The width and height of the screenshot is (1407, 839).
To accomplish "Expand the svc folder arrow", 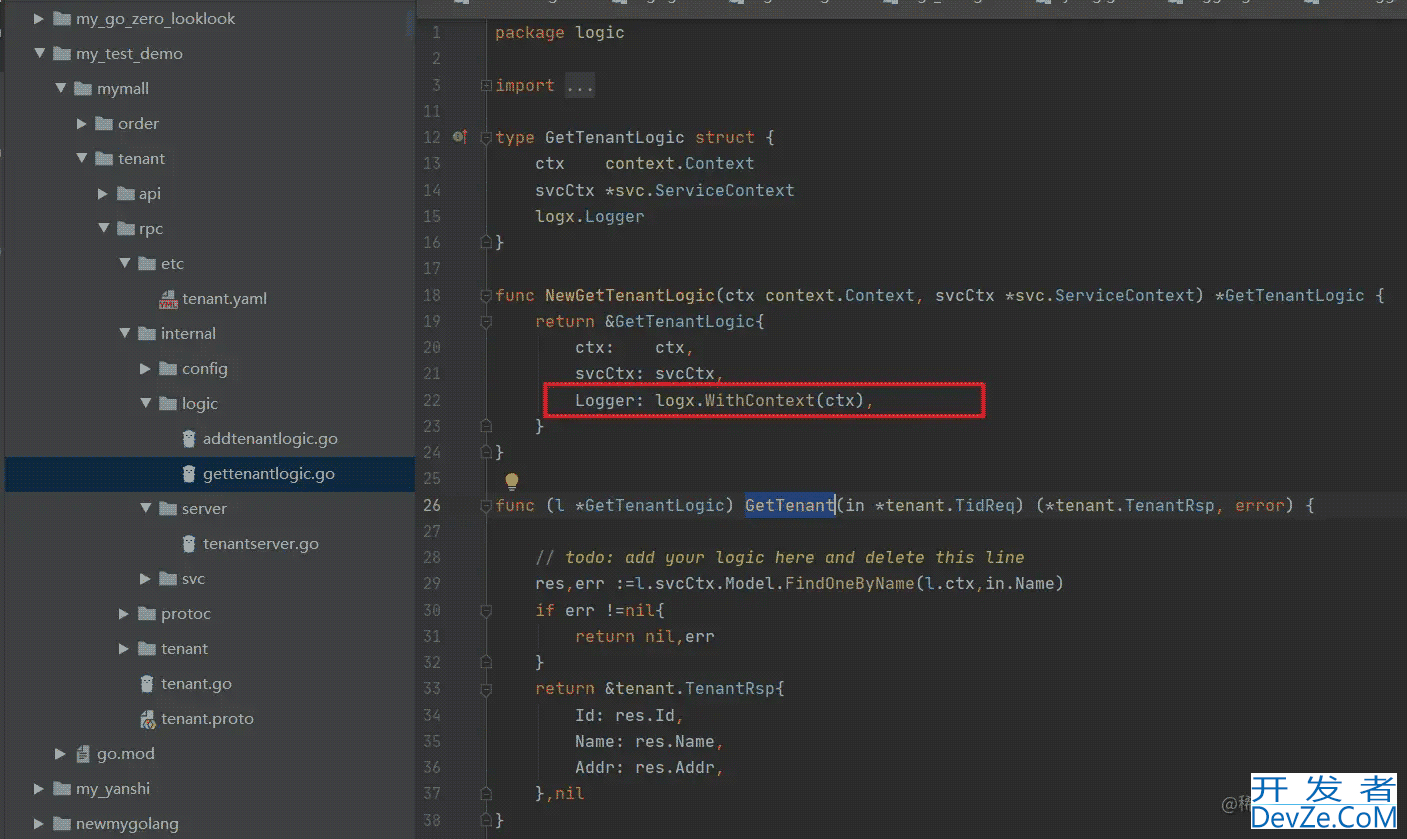I will pos(145,579).
